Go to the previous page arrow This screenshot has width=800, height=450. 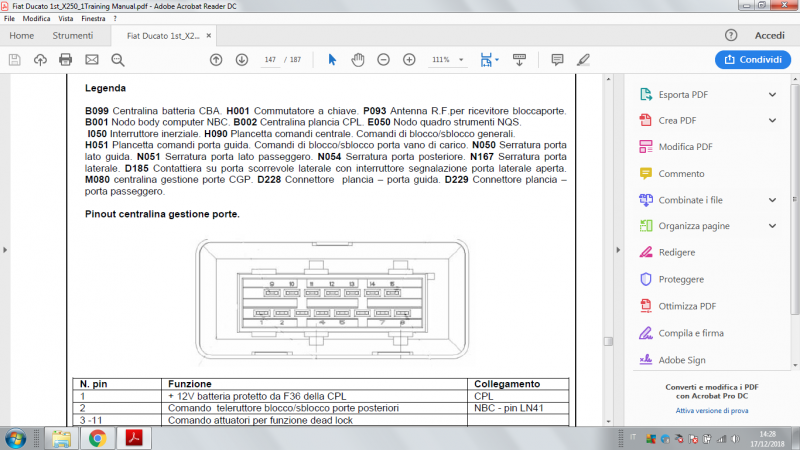(x=216, y=60)
